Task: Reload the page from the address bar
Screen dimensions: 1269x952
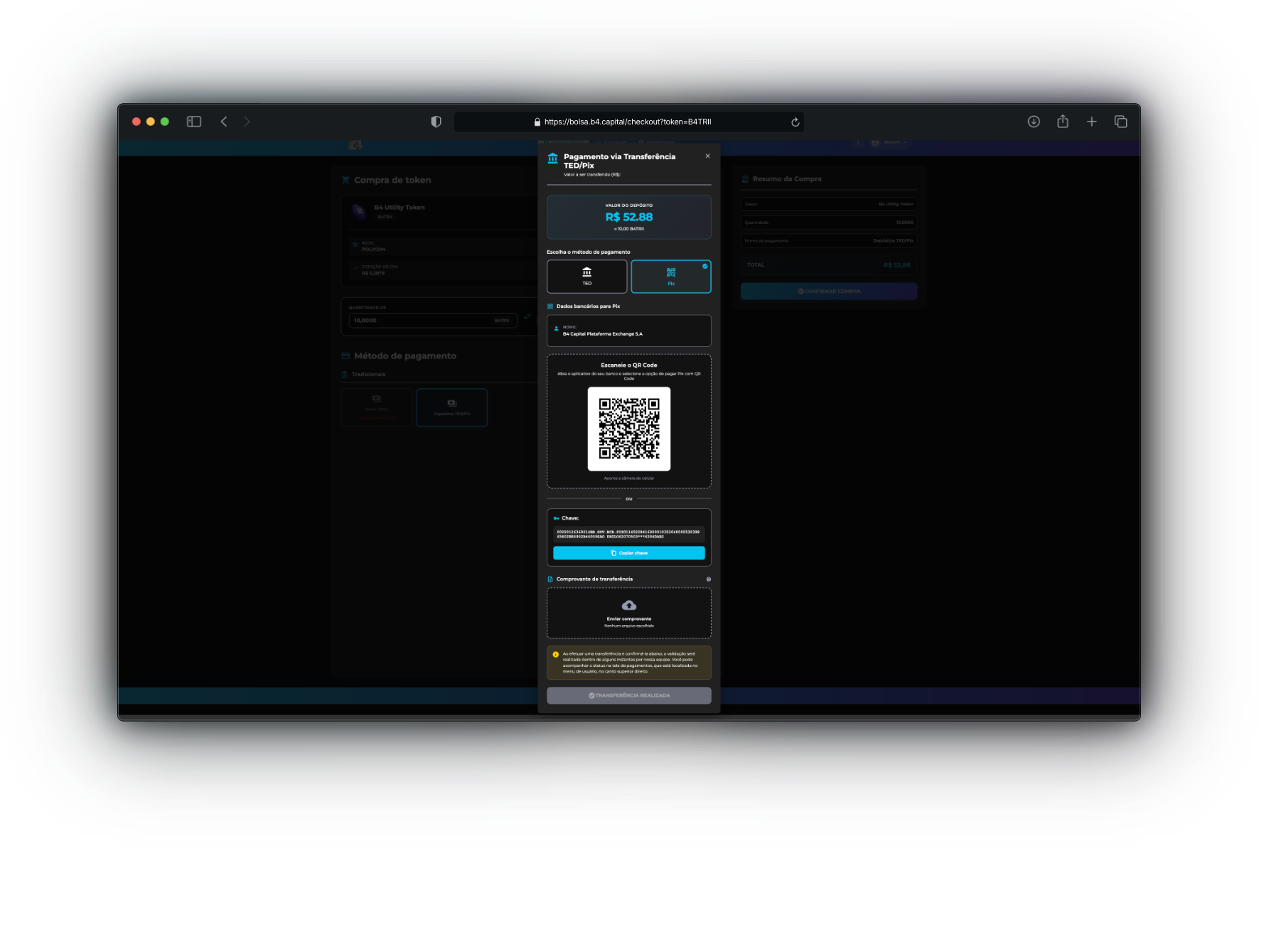Action: coord(795,122)
